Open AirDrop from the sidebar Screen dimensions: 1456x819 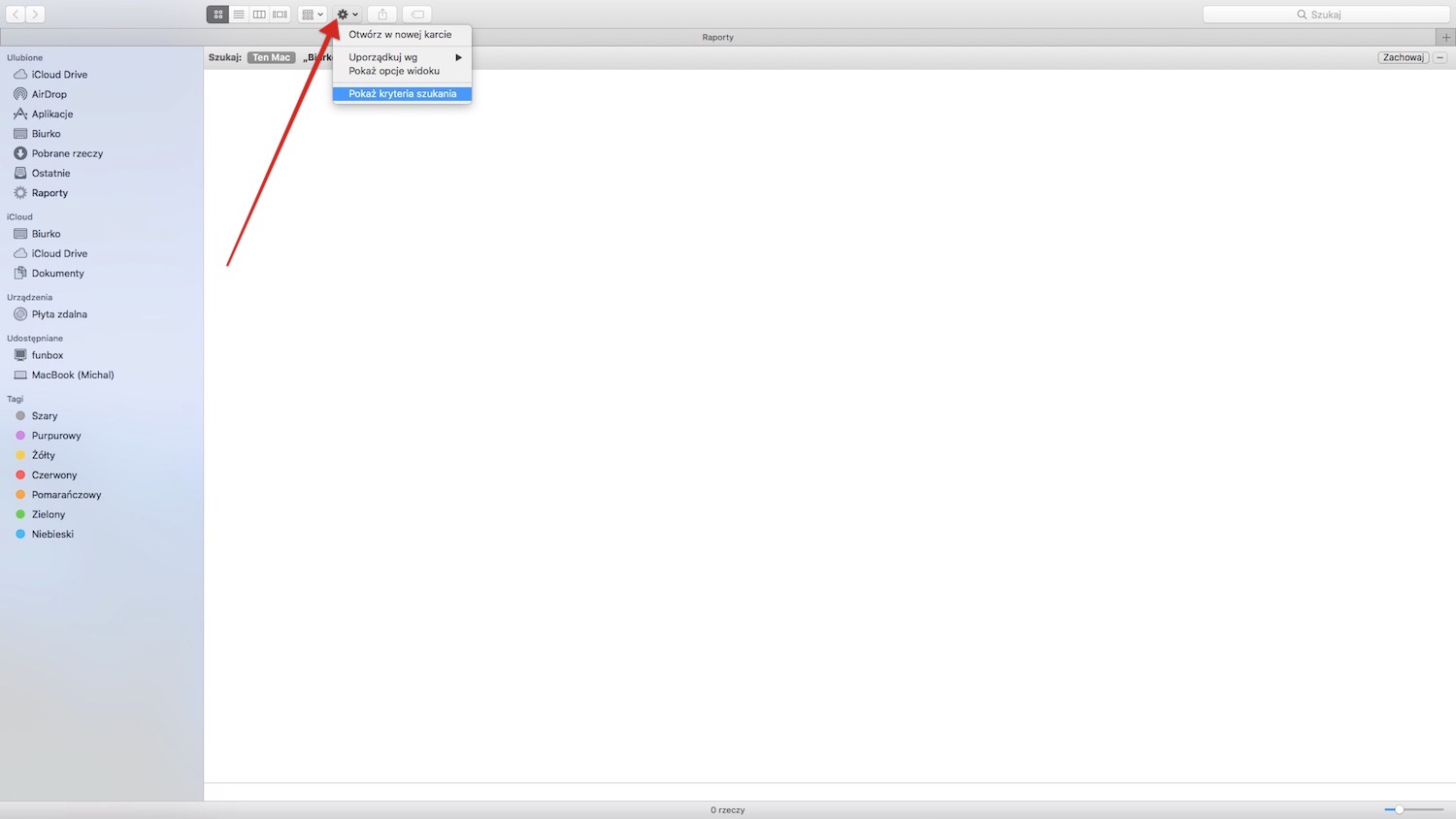pyautogui.click(x=49, y=94)
